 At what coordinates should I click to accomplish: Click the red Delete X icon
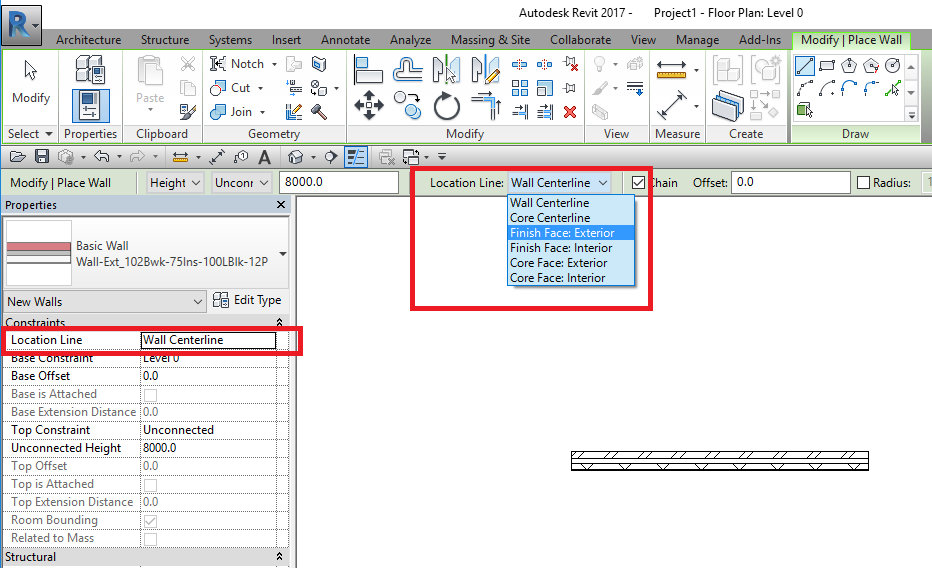(570, 112)
